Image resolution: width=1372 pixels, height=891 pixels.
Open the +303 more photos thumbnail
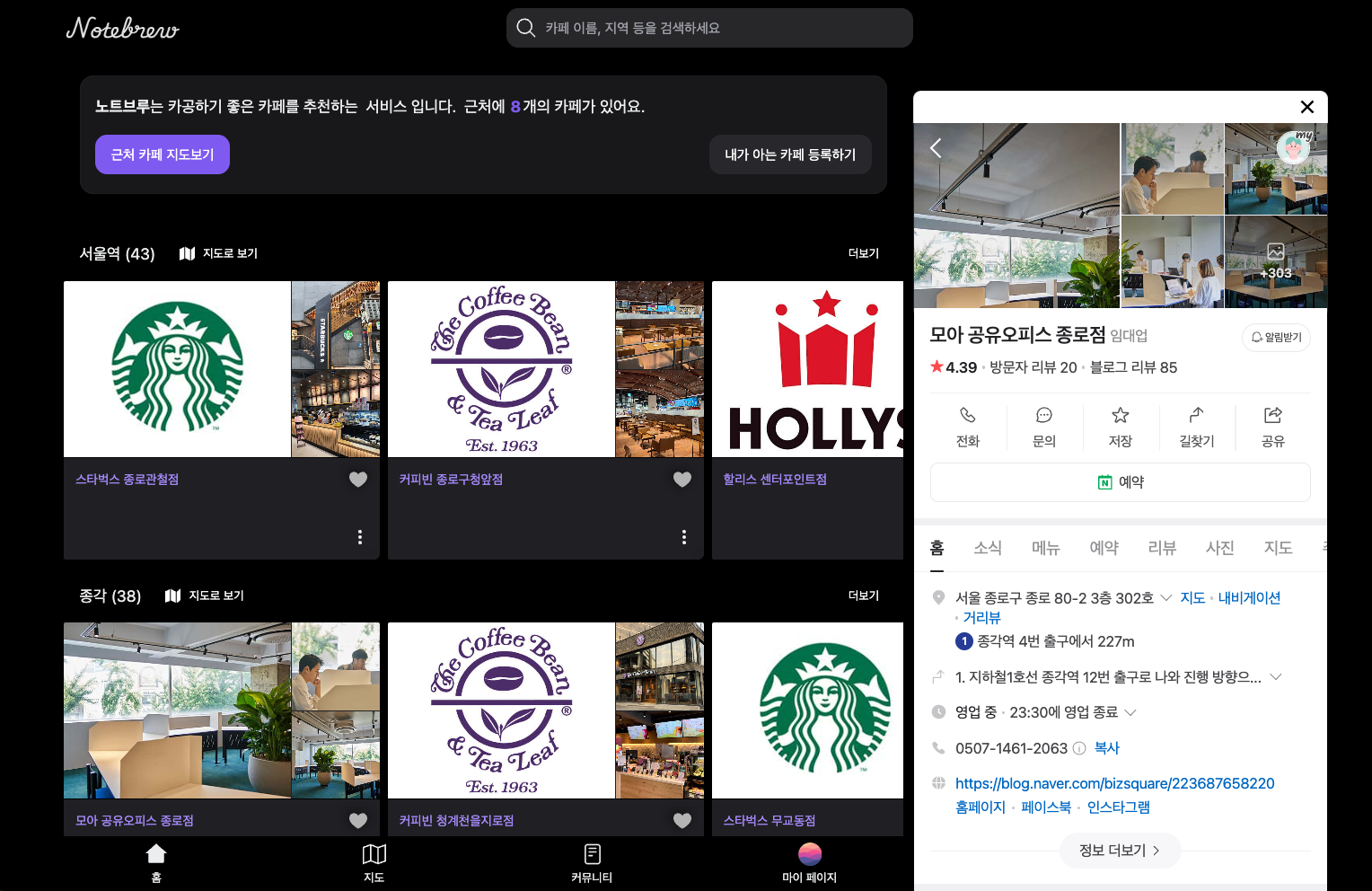tap(1276, 262)
